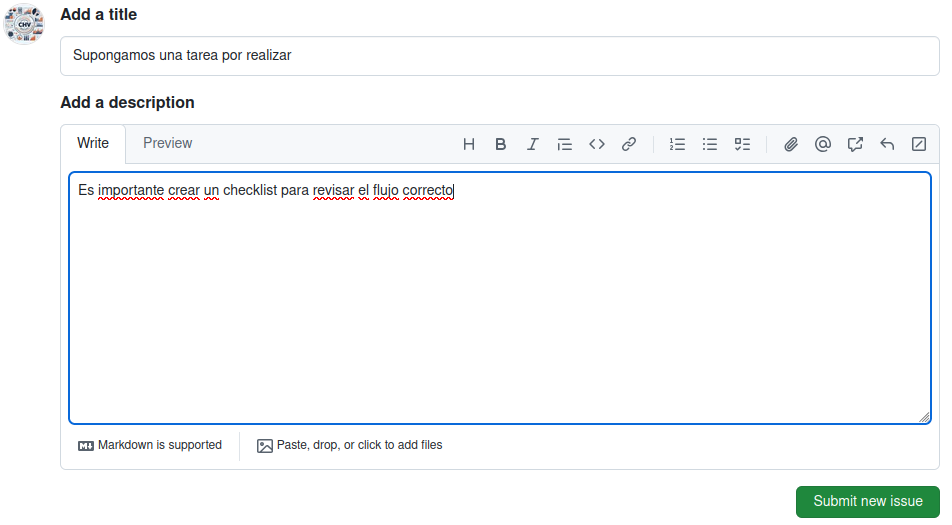The height and width of the screenshot is (525, 952).
Task: Click the 'Add a title' label
Action: tap(98, 15)
